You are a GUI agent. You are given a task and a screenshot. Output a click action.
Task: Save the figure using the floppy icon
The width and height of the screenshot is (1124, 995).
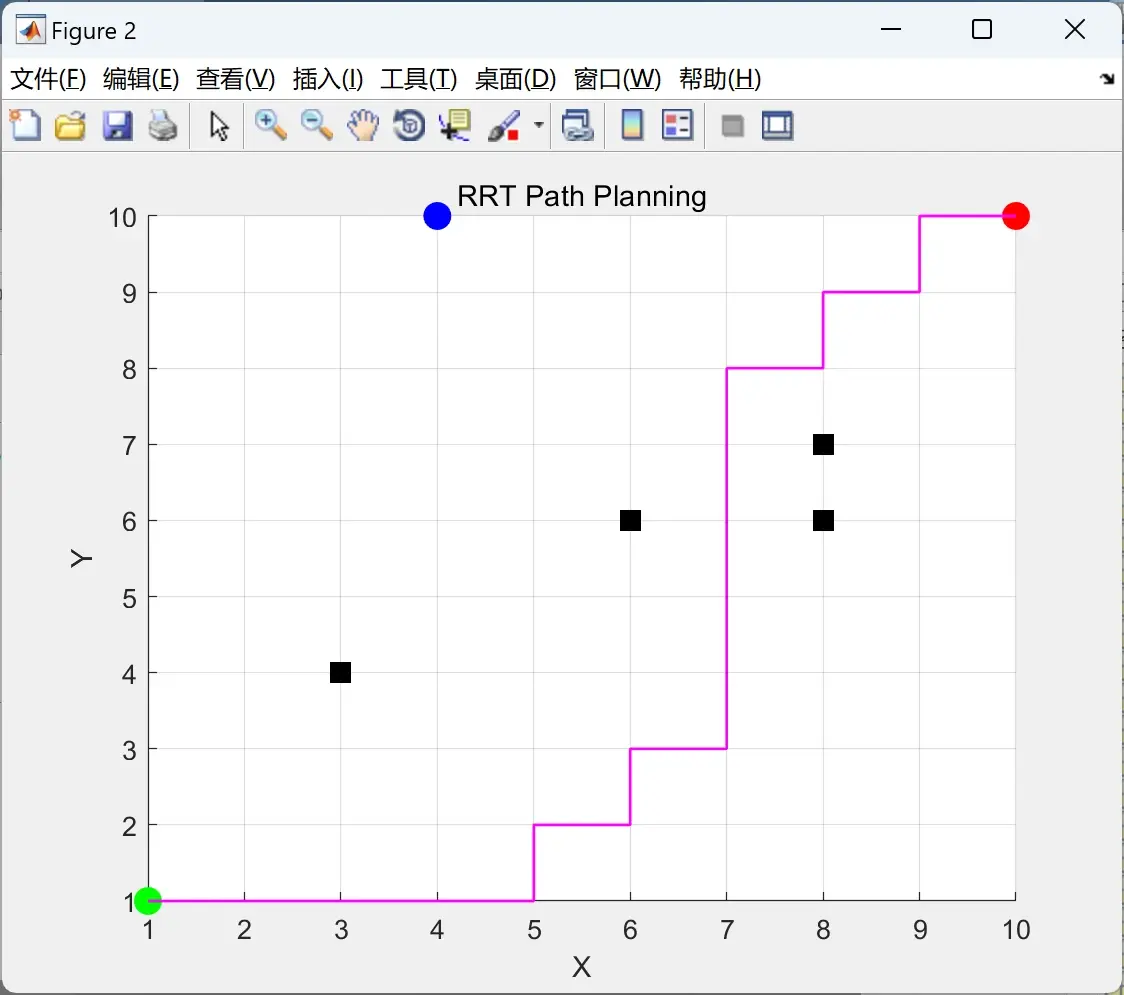(117, 125)
